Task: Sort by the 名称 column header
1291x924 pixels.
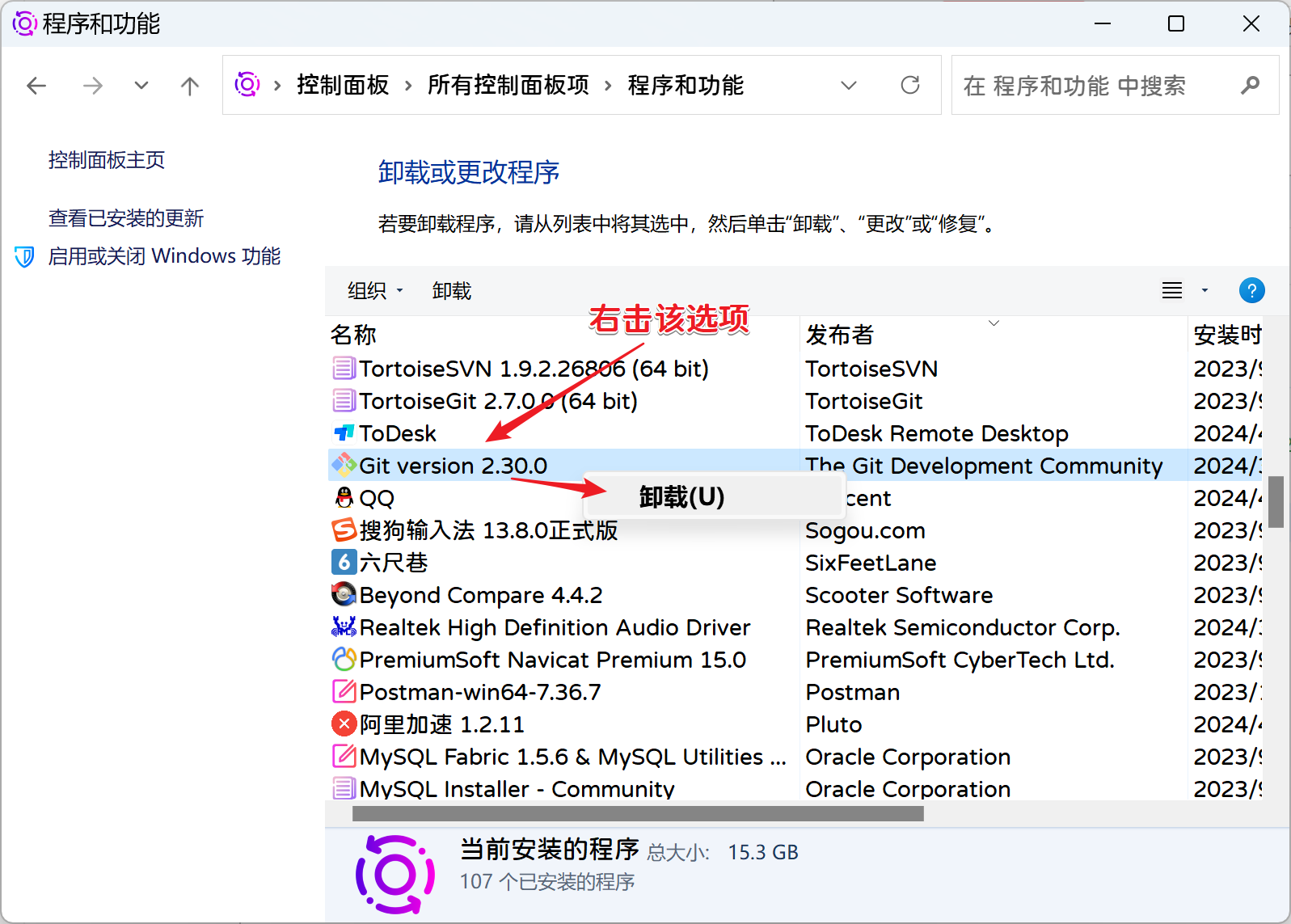Action: (353, 335)
